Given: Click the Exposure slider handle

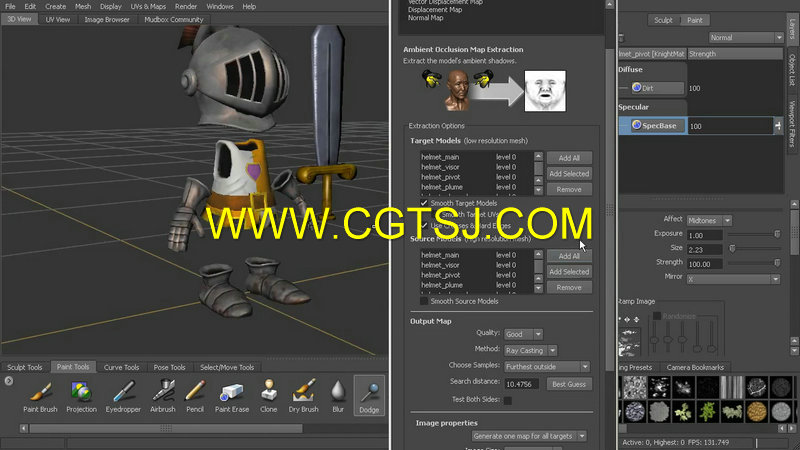Looking at the screenshot, I should coord(777,234).
